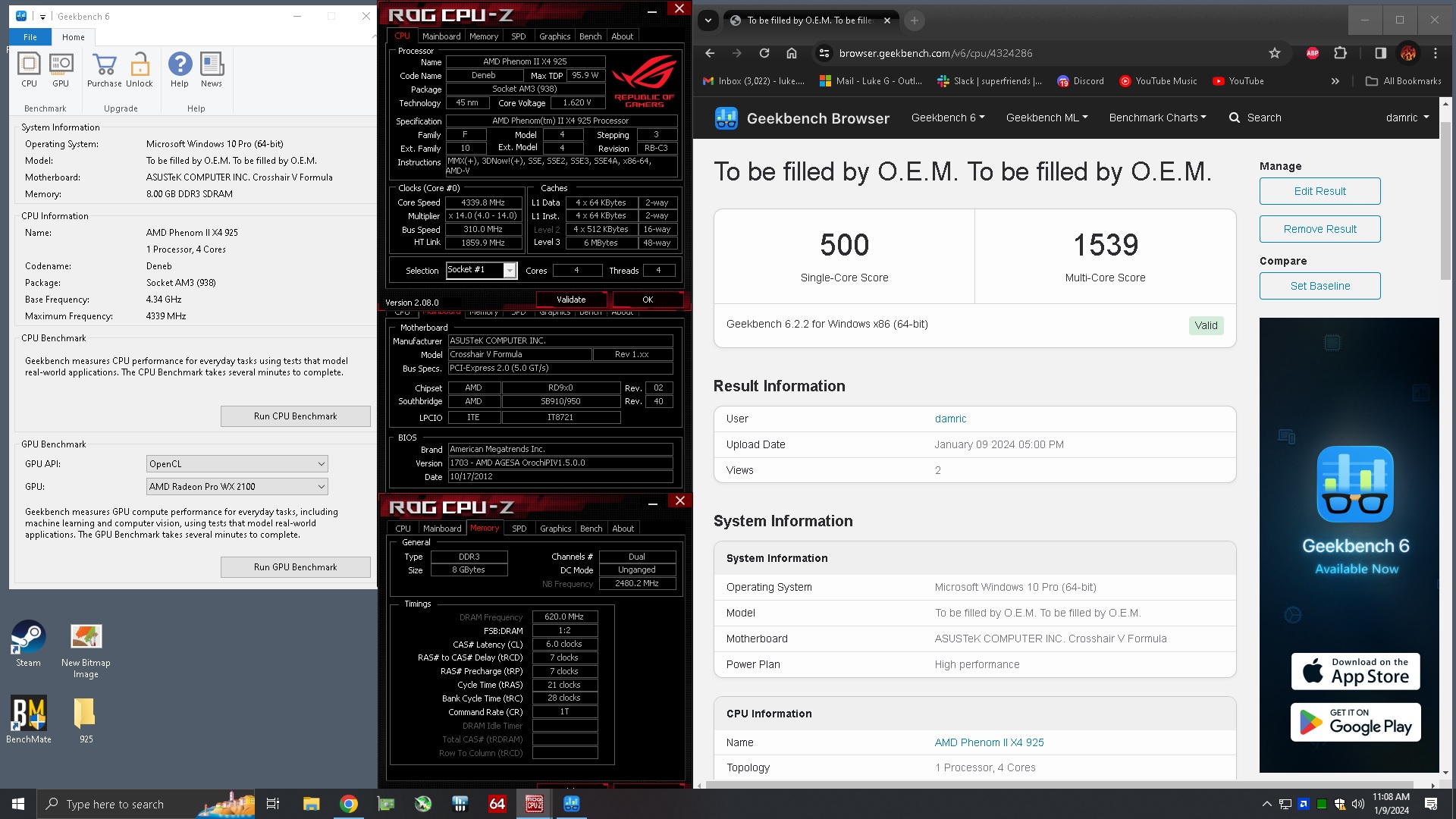Open Chrome profile avatar
Image resolution: width=1456 pixels, height=819 pixels.
[x=1408, y=53]
